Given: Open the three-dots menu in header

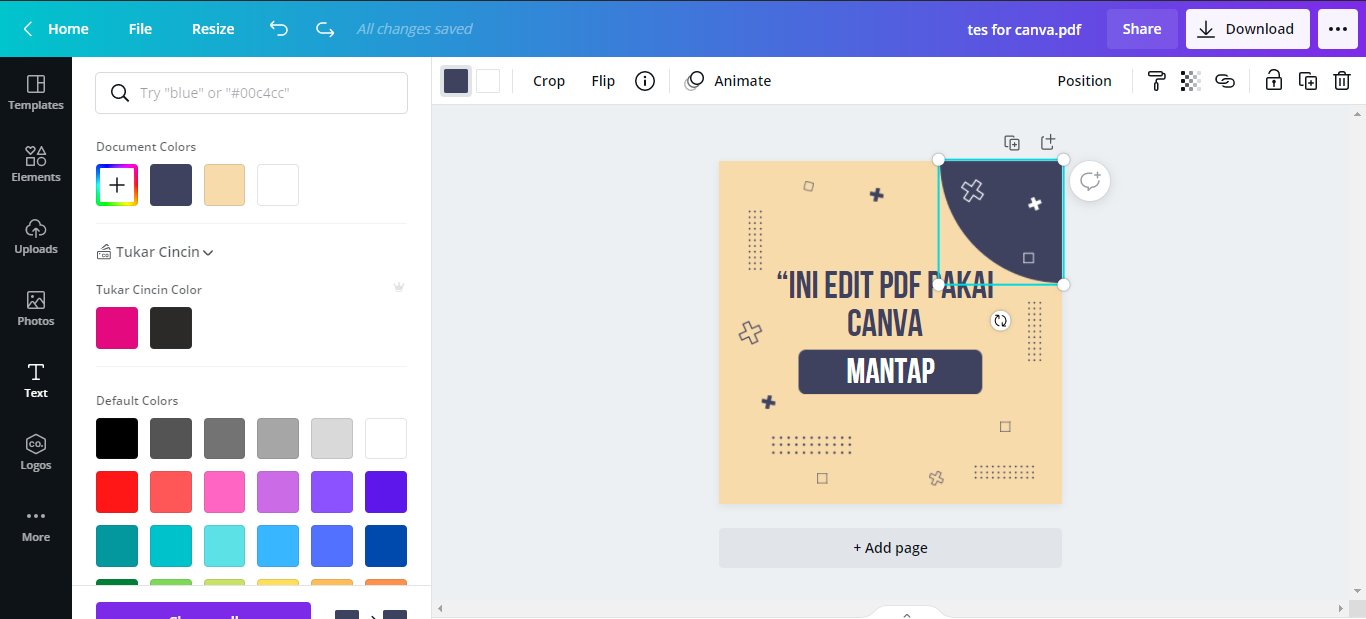Looking at the screenshot, I should pyautogui.click(x=1338, y=29).
